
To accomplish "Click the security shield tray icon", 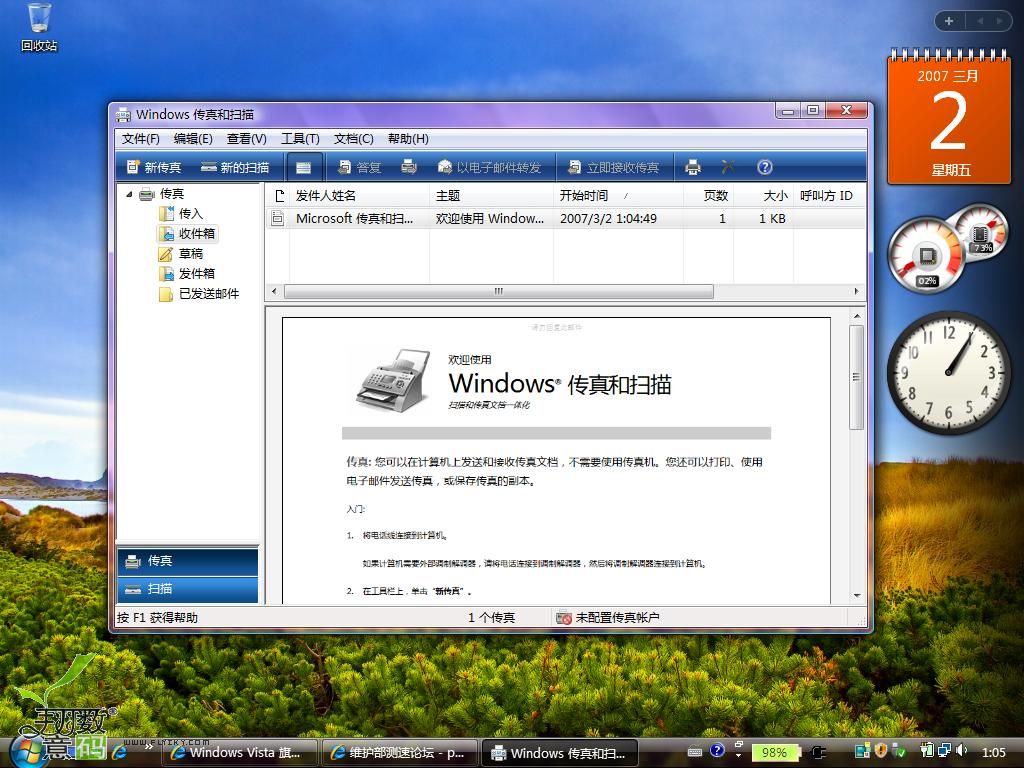I will [880, 751].
